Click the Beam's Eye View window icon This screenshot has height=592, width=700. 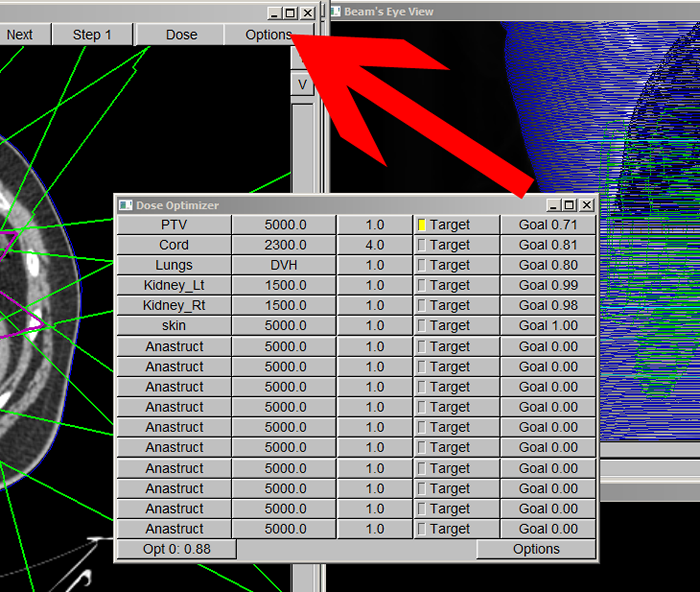point(334,12)
